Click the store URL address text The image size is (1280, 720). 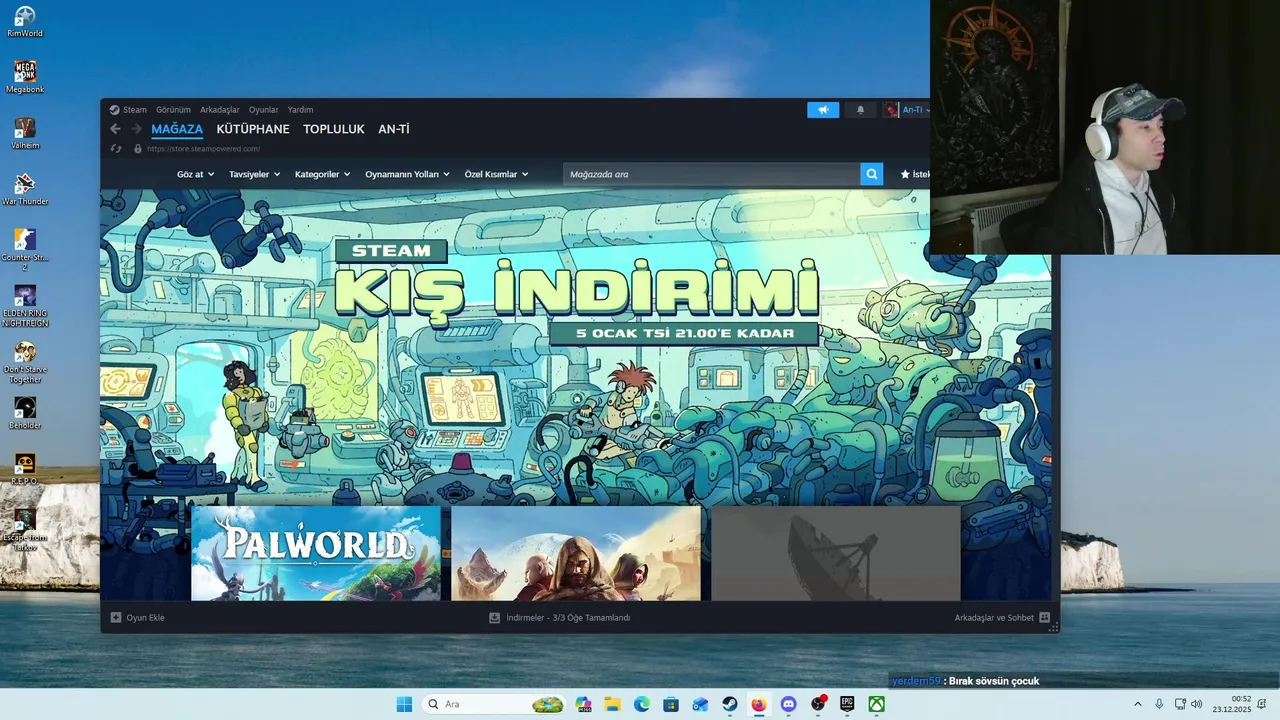click(x=203, y=149)
